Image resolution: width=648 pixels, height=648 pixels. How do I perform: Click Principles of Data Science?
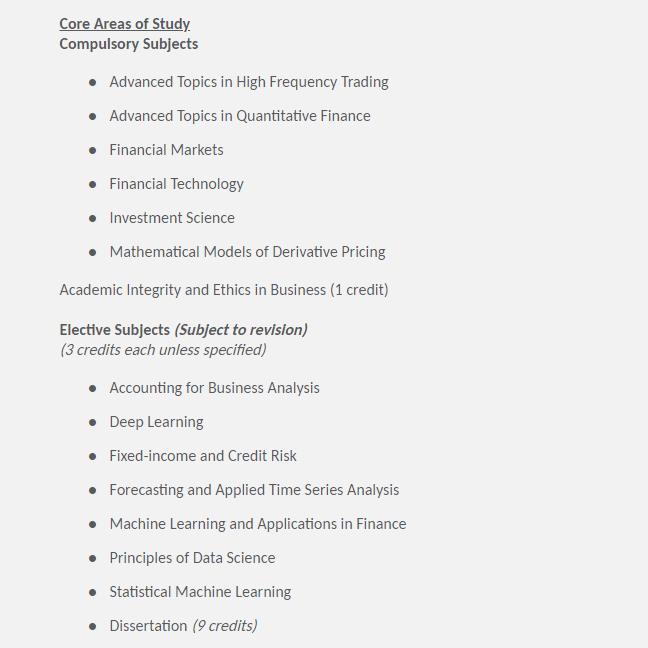[x=192, y=558]
